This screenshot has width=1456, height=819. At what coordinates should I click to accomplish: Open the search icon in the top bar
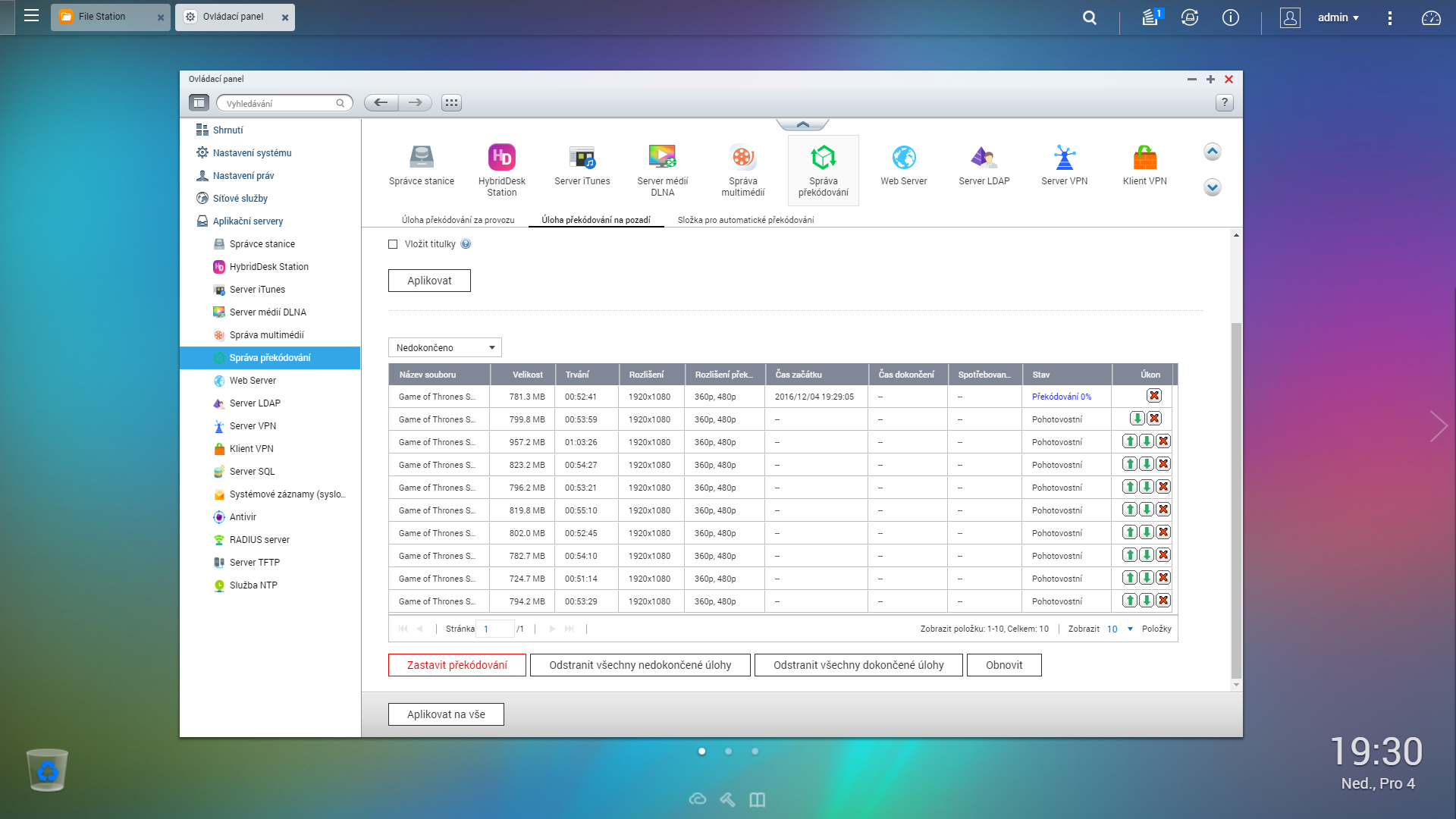pyautogui.click(x=1090, y=17)
